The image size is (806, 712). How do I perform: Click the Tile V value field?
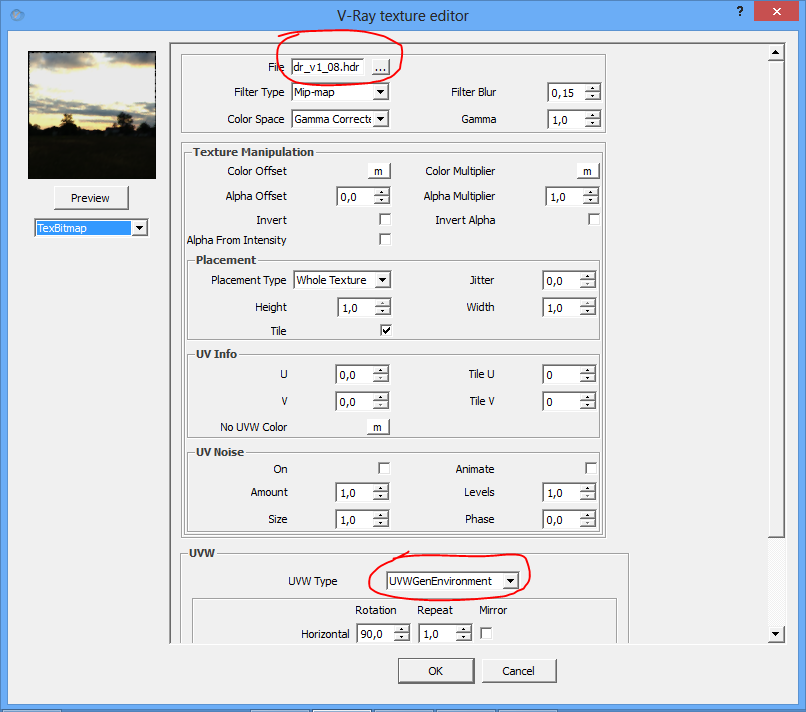[561, 401]
